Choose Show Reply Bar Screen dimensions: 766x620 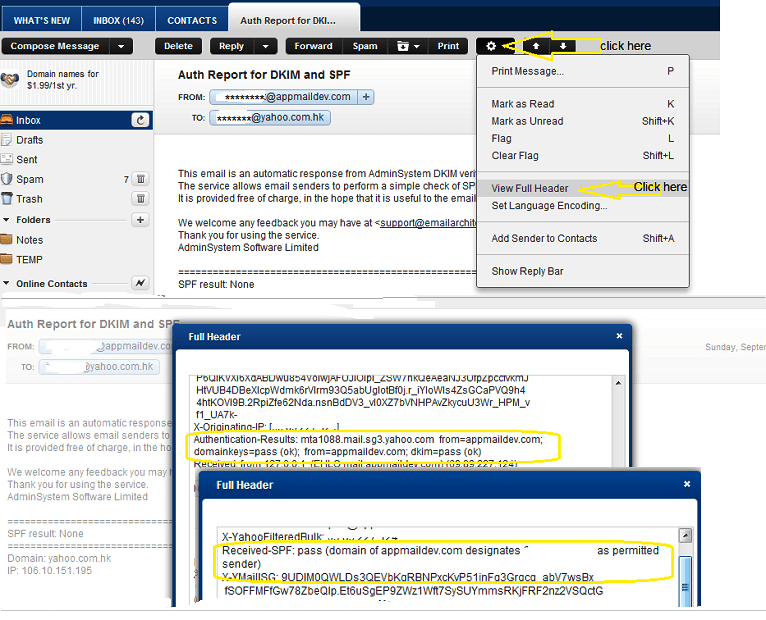(x=582, y=271)
